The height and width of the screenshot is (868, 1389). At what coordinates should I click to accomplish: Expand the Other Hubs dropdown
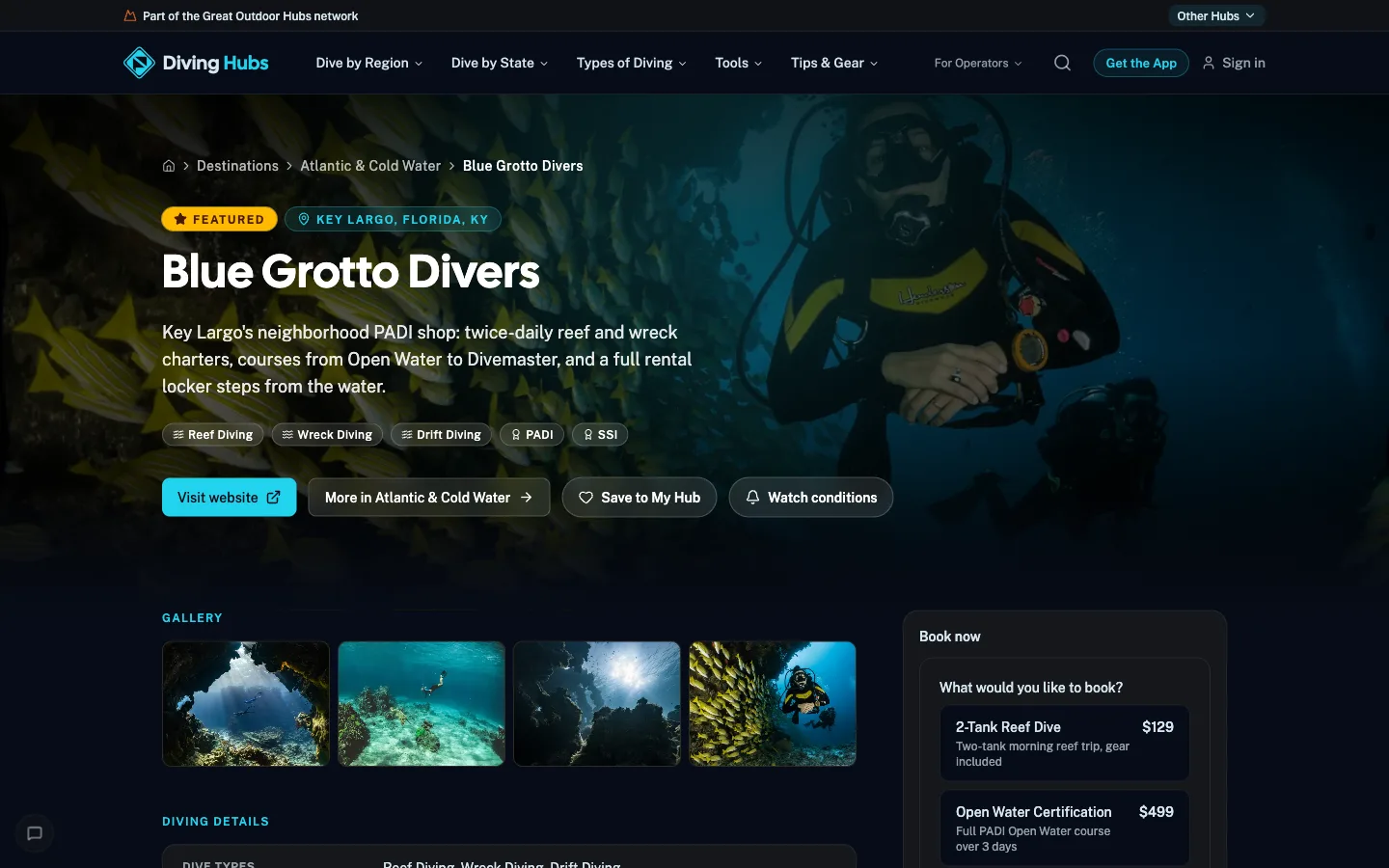click(1215, 15)
